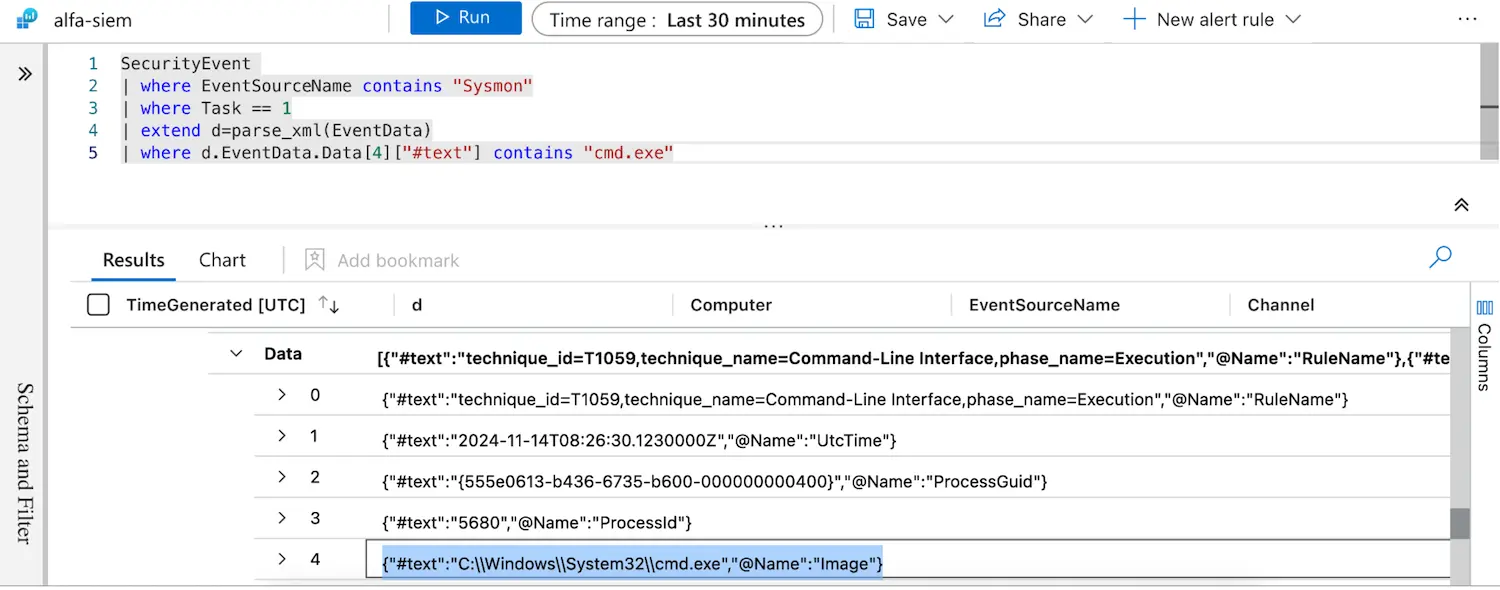Click the Save floppy disk icon
The height and width of the screenshot is (590, 1500).
(x=865, y=19)
